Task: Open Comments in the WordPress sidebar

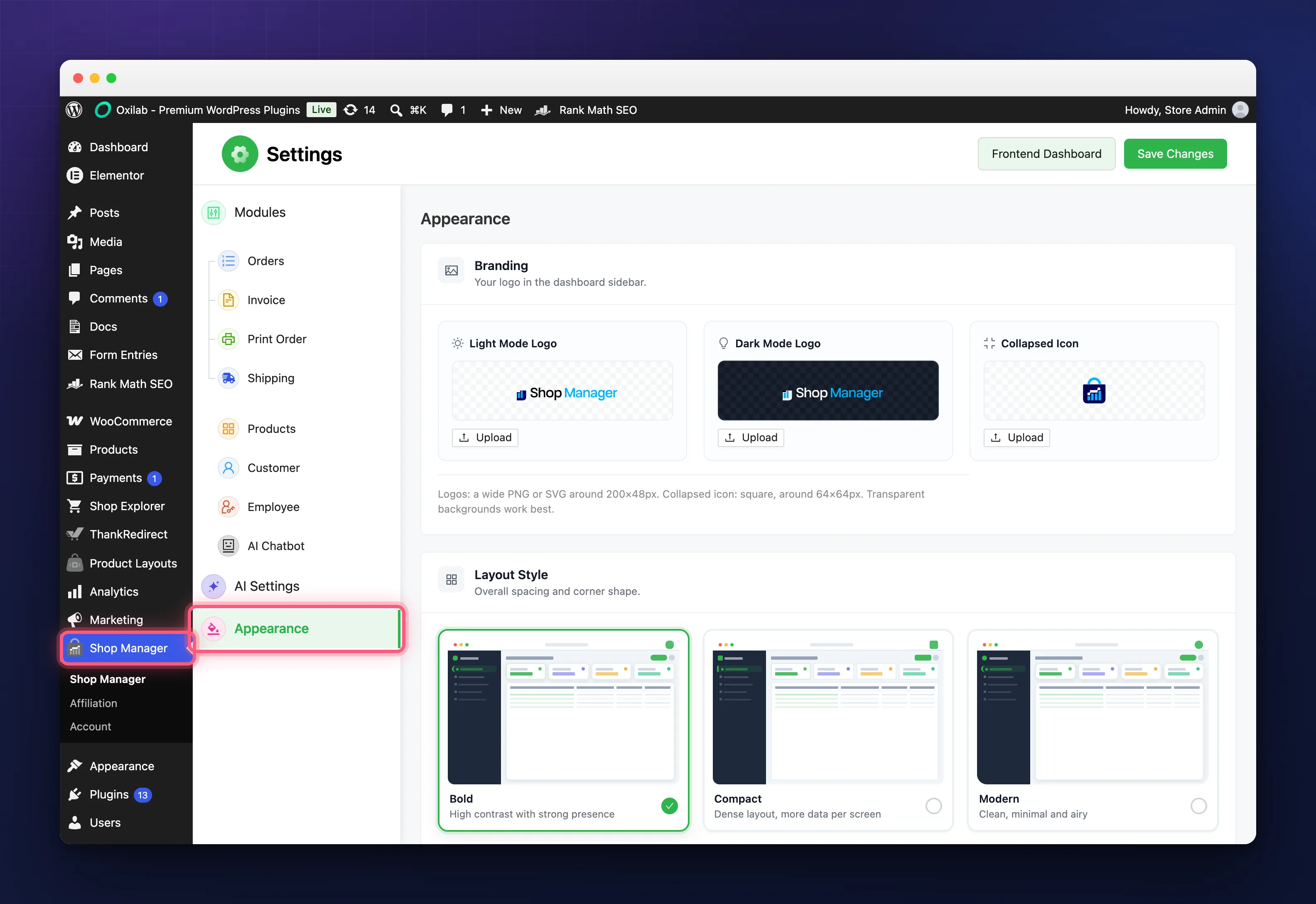Action: [126, 299]
